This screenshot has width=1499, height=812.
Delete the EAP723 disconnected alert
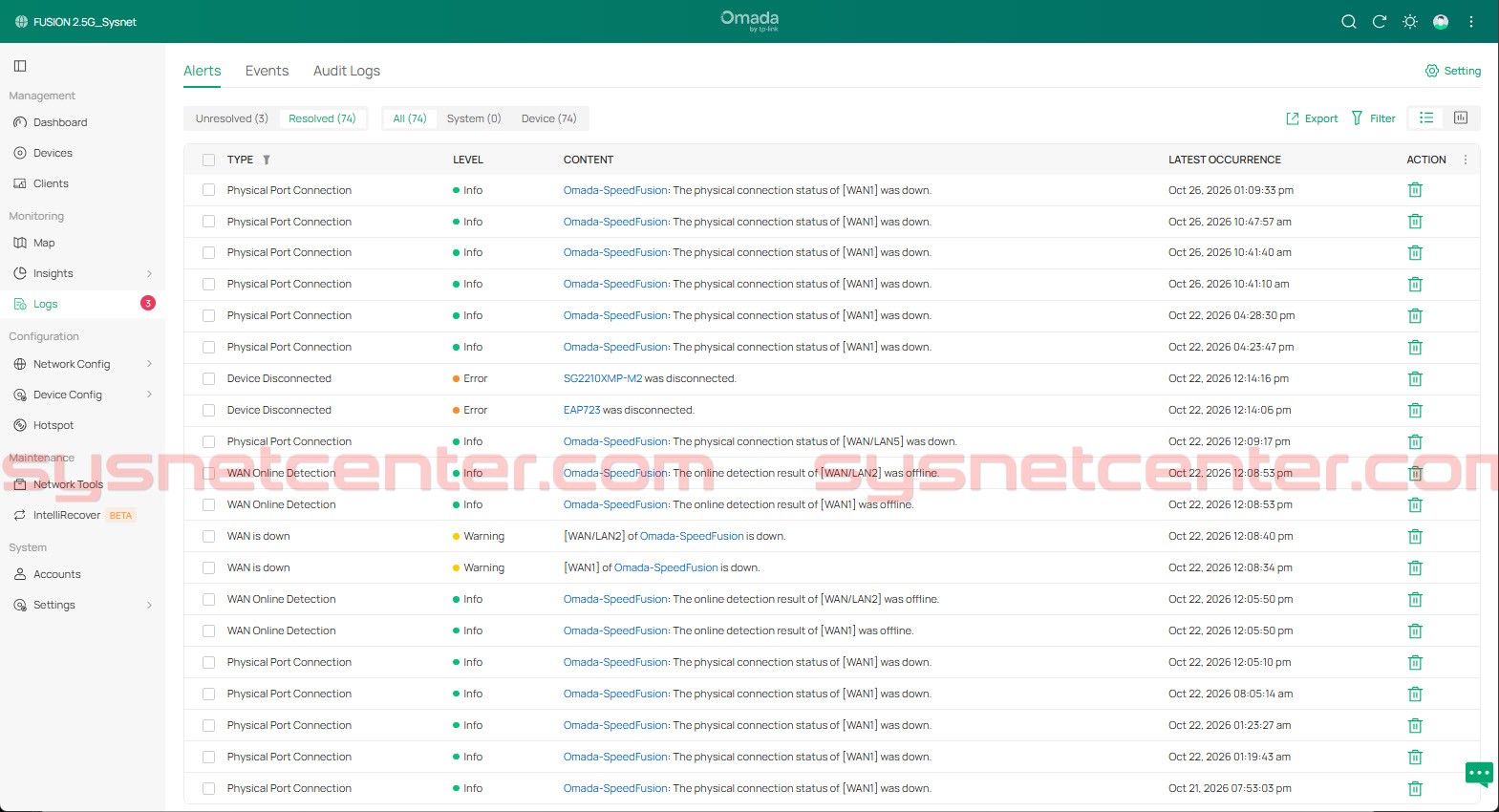1415,410
